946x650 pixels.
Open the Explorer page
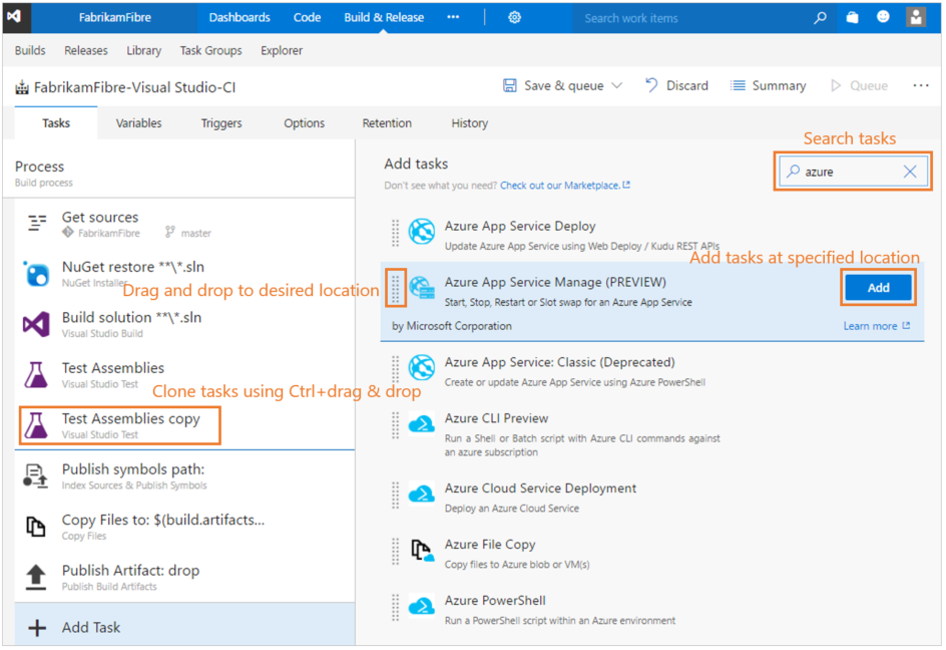(x=282, y=51)
